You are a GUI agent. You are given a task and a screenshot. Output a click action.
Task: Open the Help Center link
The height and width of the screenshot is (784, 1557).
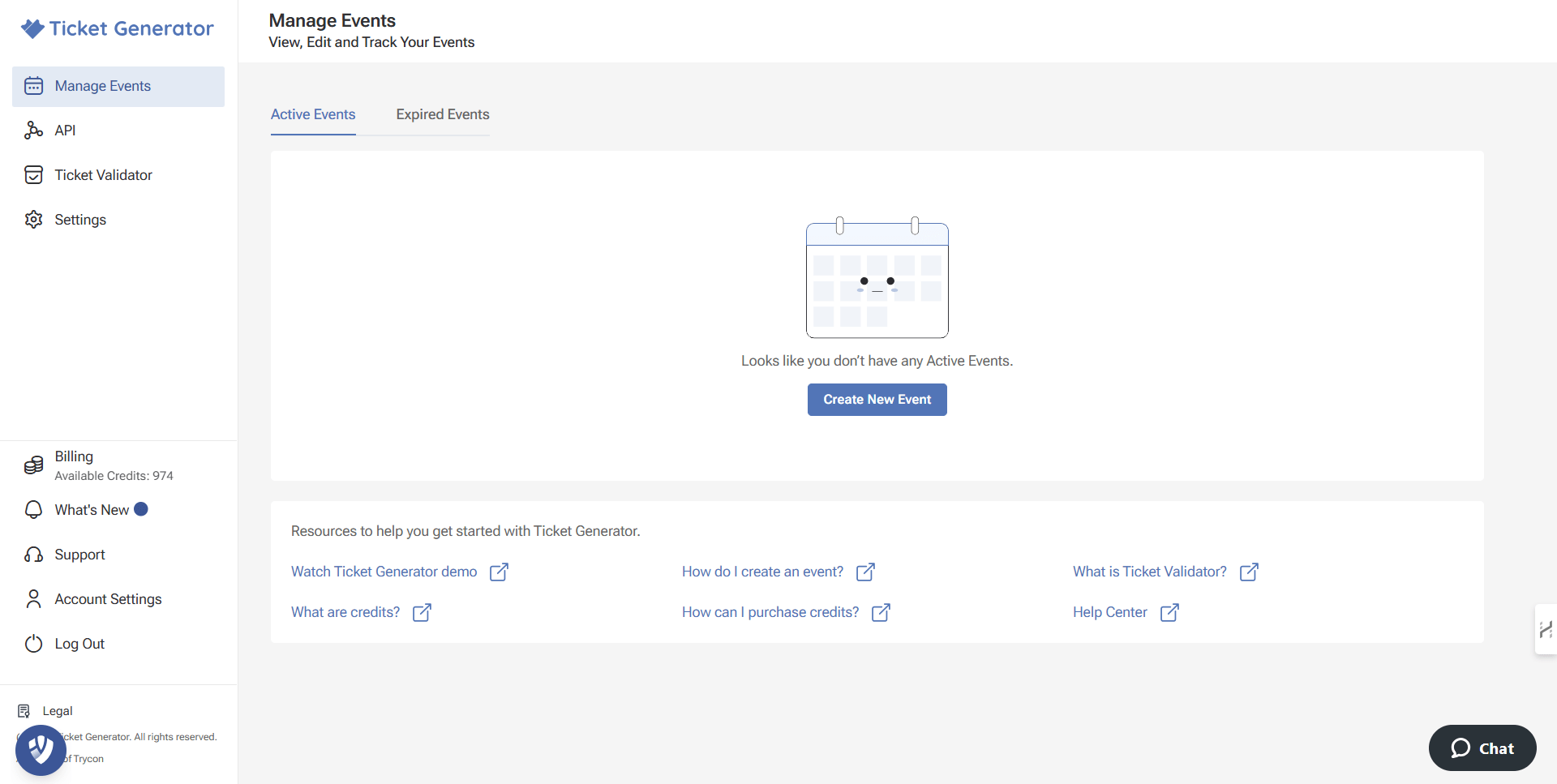[x=1110, y=612]
